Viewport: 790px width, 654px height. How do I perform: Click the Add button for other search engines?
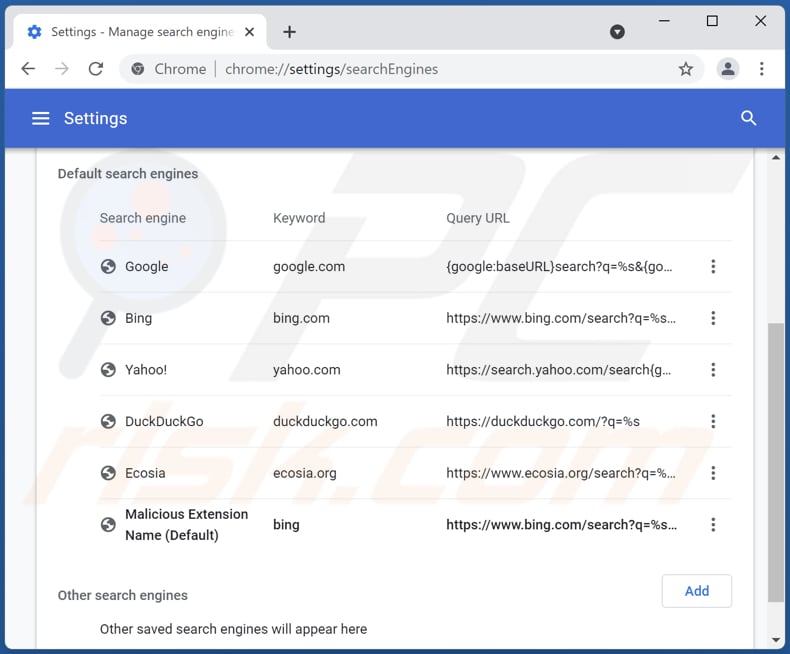click(696, 591)
